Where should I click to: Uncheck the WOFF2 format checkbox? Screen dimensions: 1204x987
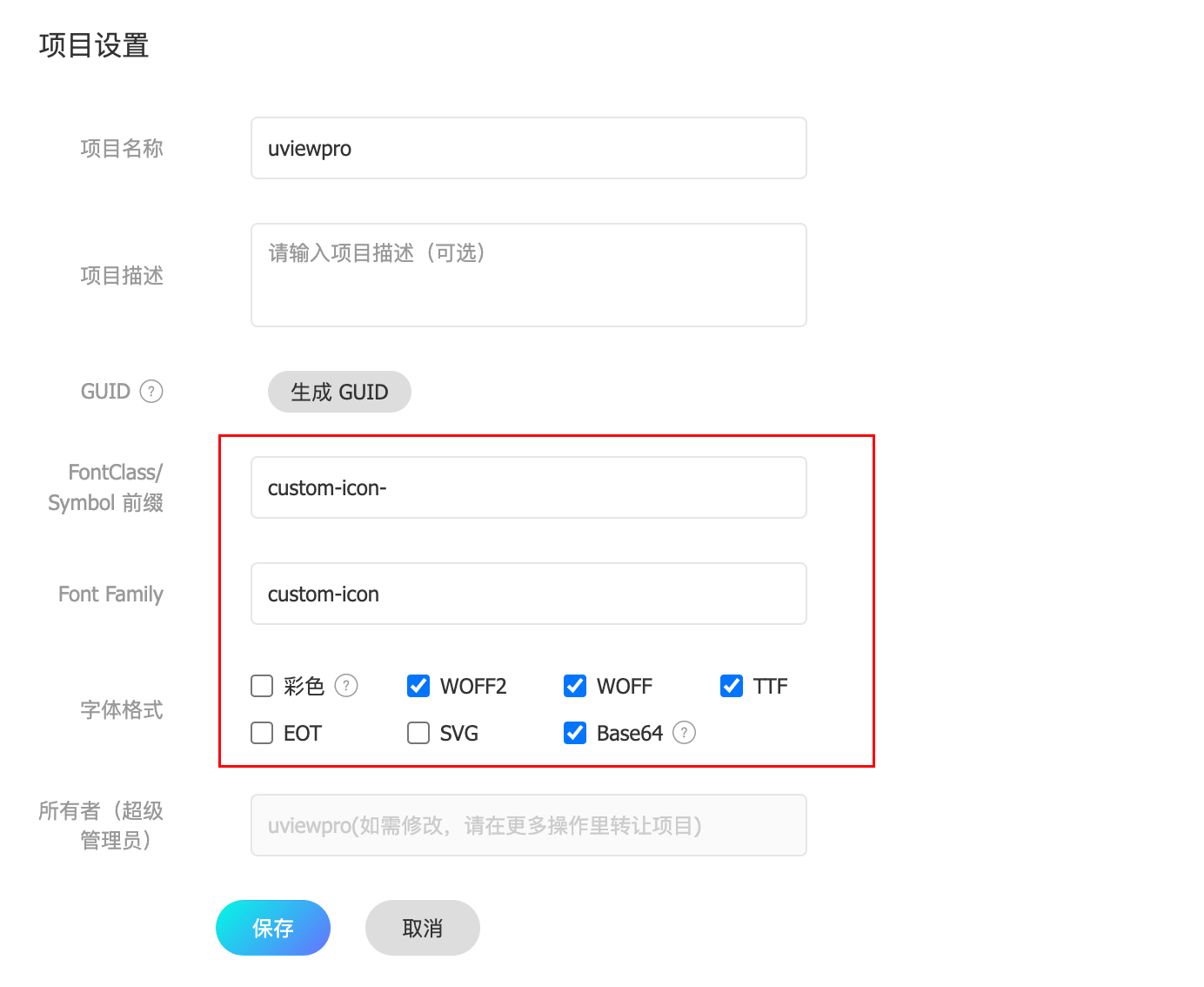(x=418, y=686)
